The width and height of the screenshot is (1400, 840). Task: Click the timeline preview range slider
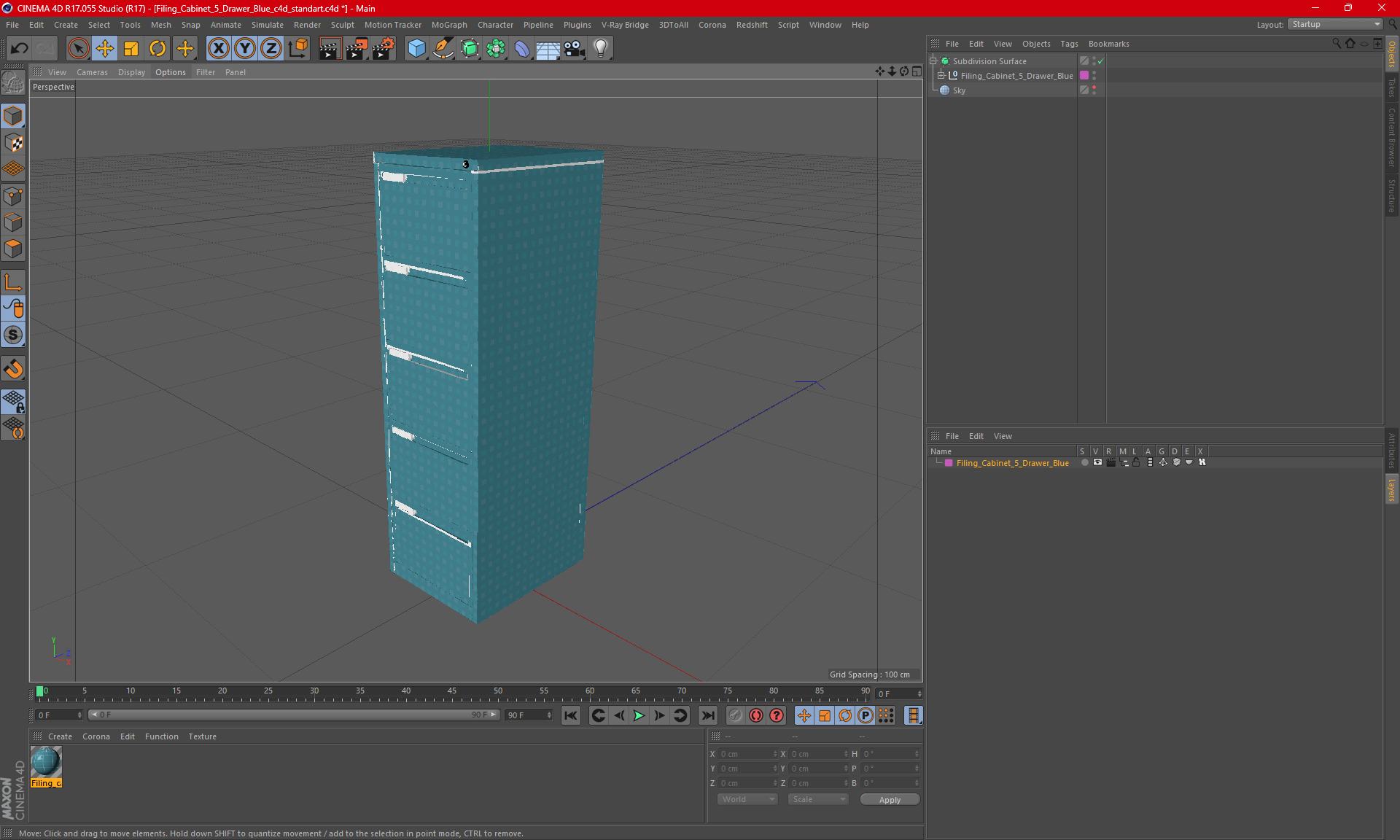click(x=295, y=715)
